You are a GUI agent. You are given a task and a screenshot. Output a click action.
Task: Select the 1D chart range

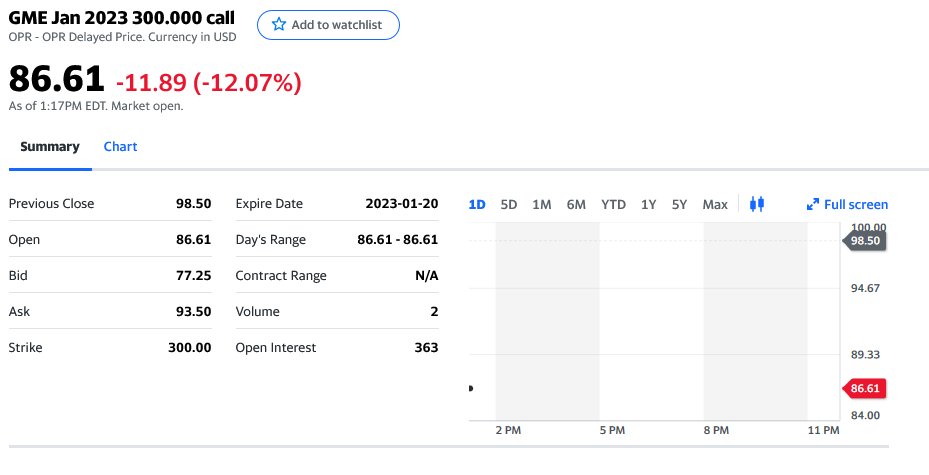(477, 205)
